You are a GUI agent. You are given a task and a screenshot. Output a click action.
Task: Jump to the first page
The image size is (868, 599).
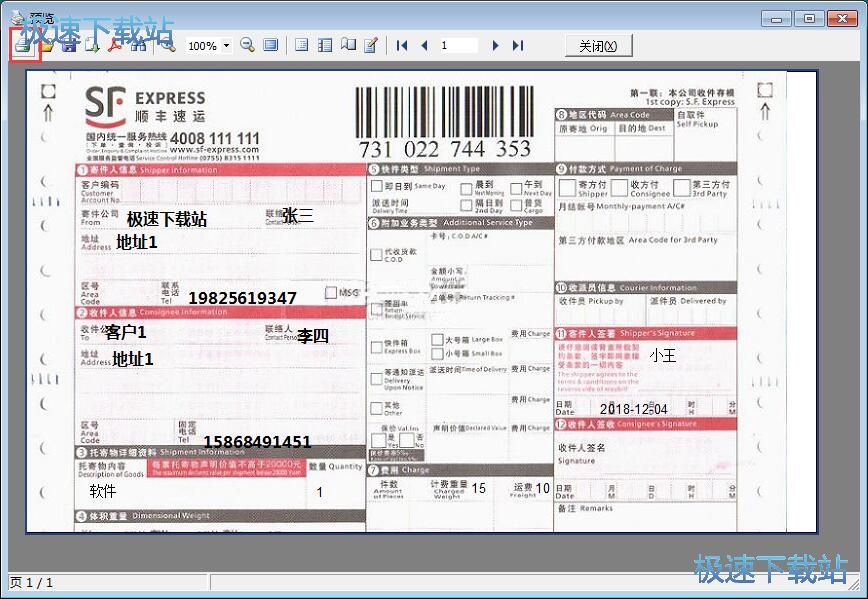[x=402, y=45]
